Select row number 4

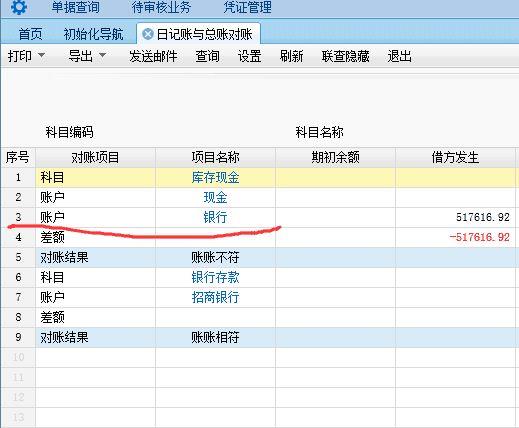pos(18,237)
